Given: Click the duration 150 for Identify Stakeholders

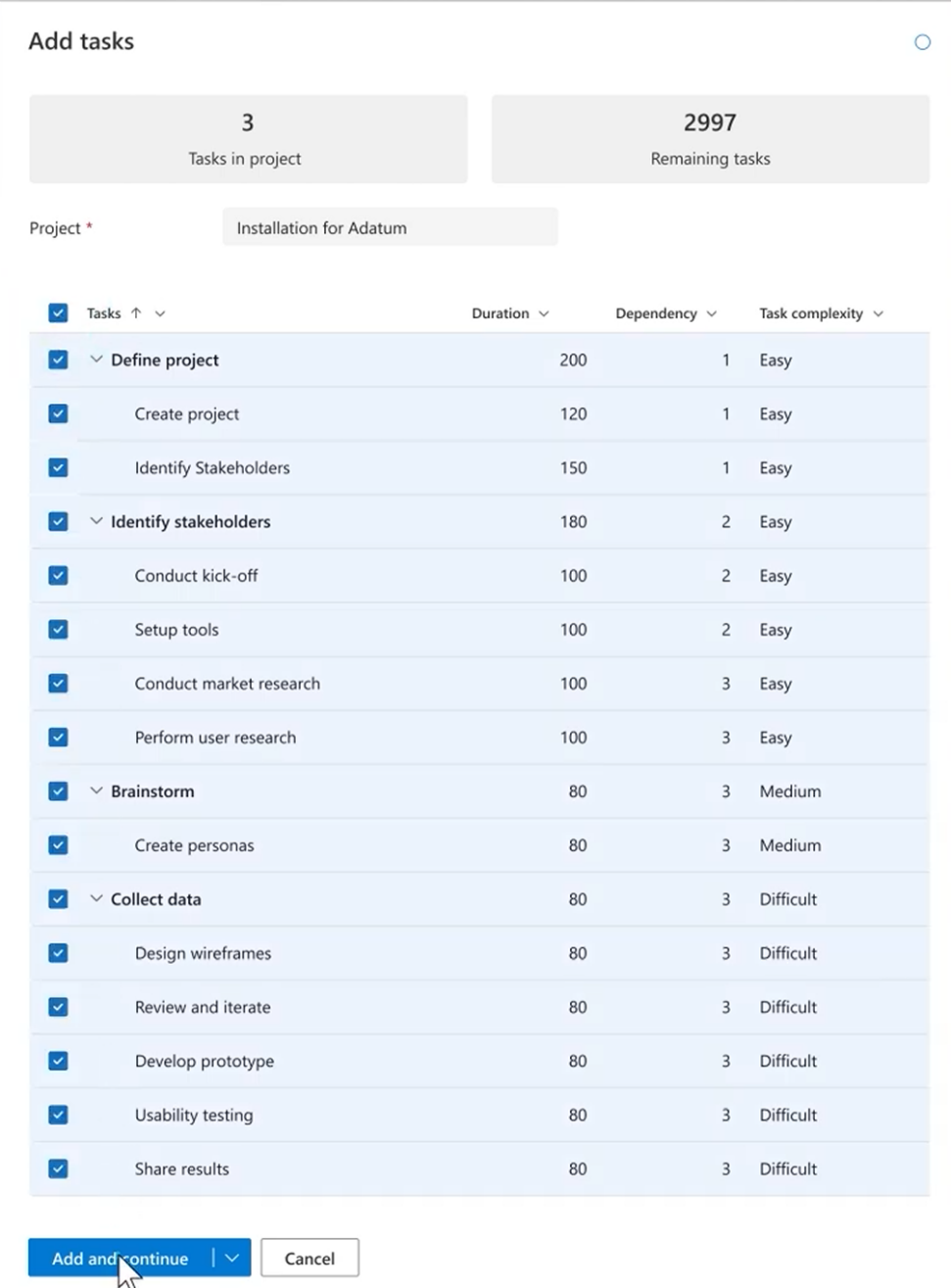Looking at the screenshot, I should coord(573,468).
